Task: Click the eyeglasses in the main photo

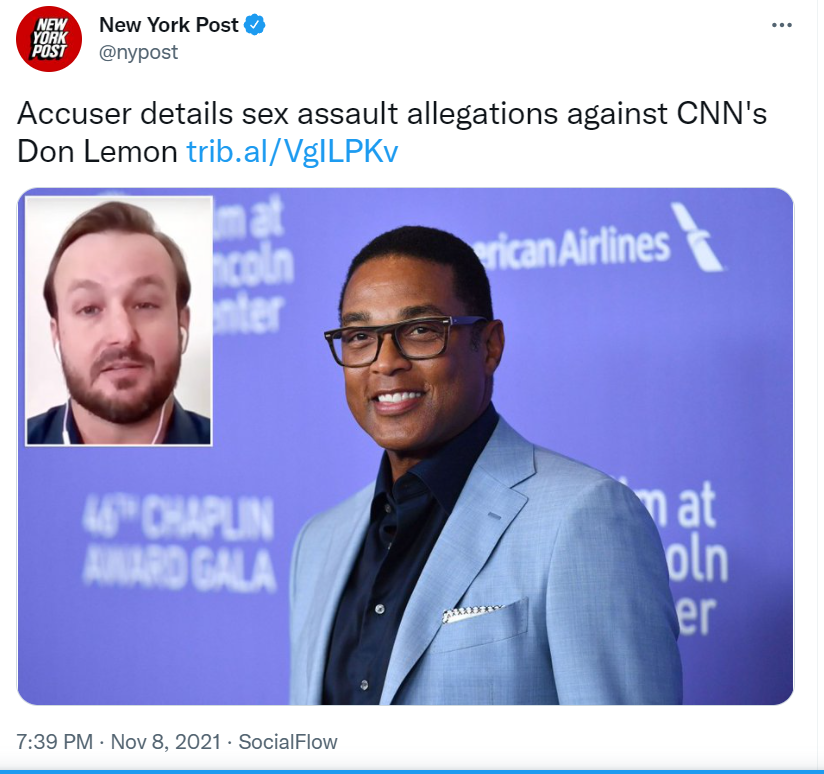Action: pyautogui.click(x=405, y=339)
